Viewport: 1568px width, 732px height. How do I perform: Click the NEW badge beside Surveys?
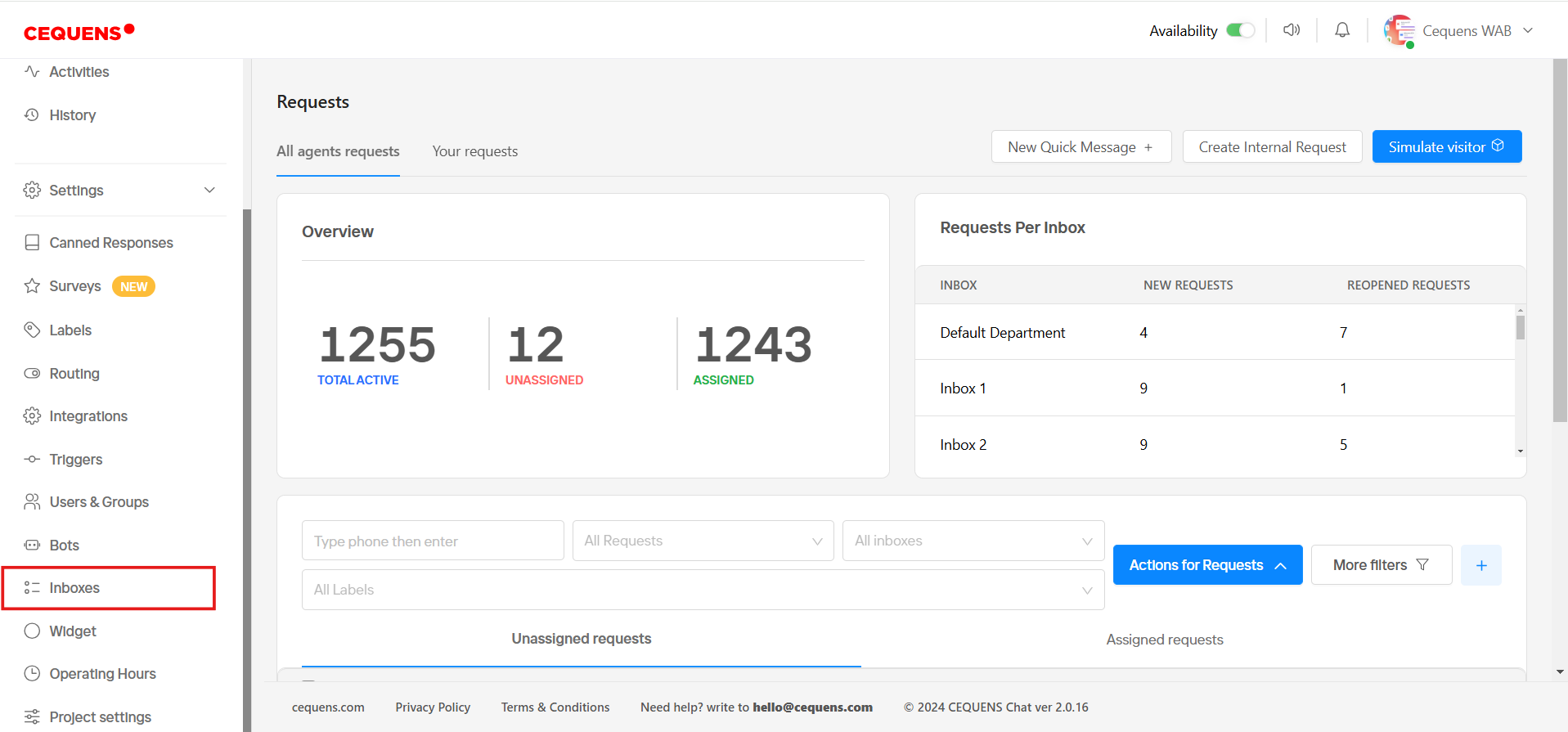[x=134, y=286]
